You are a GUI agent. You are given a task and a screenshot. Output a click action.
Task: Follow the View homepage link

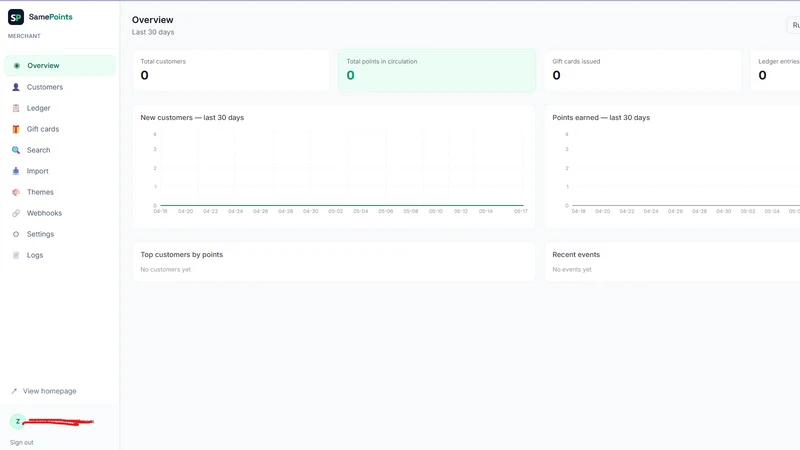pyautogui.click(x=44, y=391)
